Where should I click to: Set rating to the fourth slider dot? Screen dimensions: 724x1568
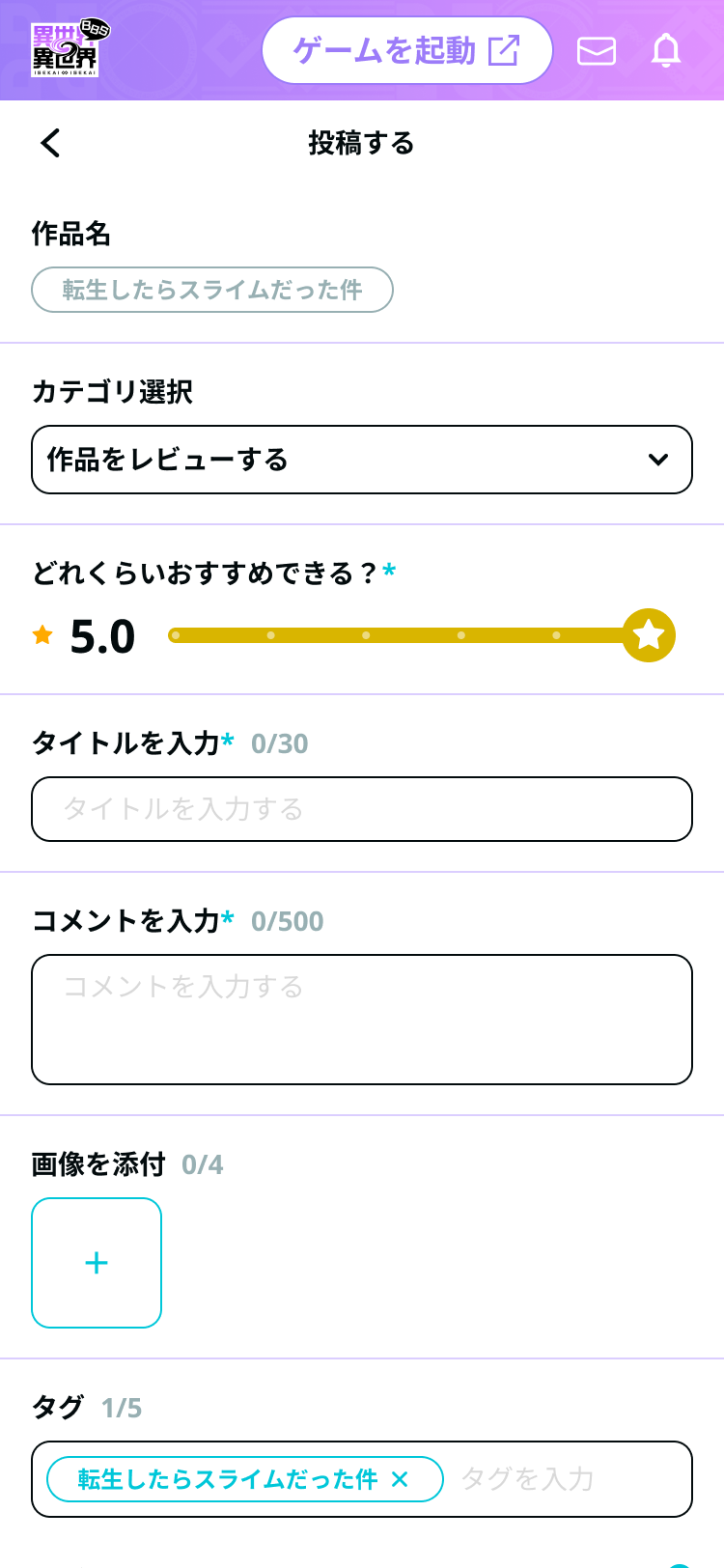(x=461, y=635)
